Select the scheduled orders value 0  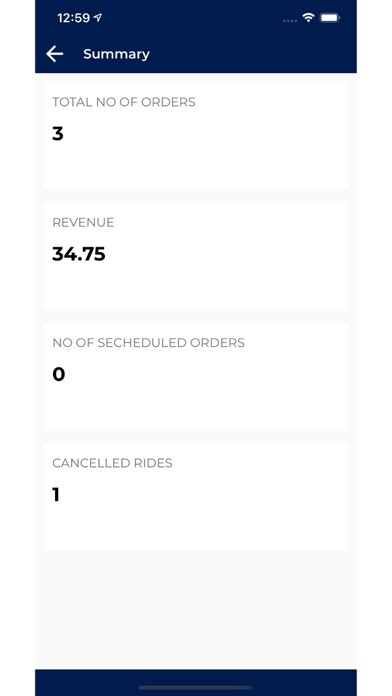point(59,374)
